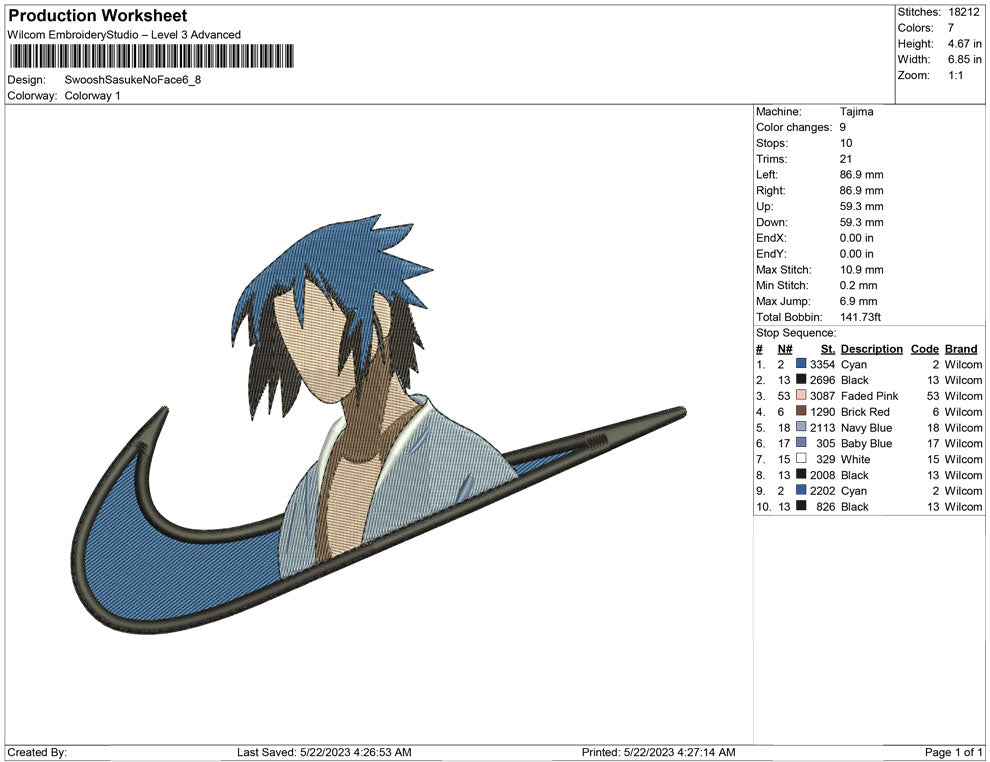Click stitch count '2008' in stop 8
990x762 pixels.
pos(823,475)
